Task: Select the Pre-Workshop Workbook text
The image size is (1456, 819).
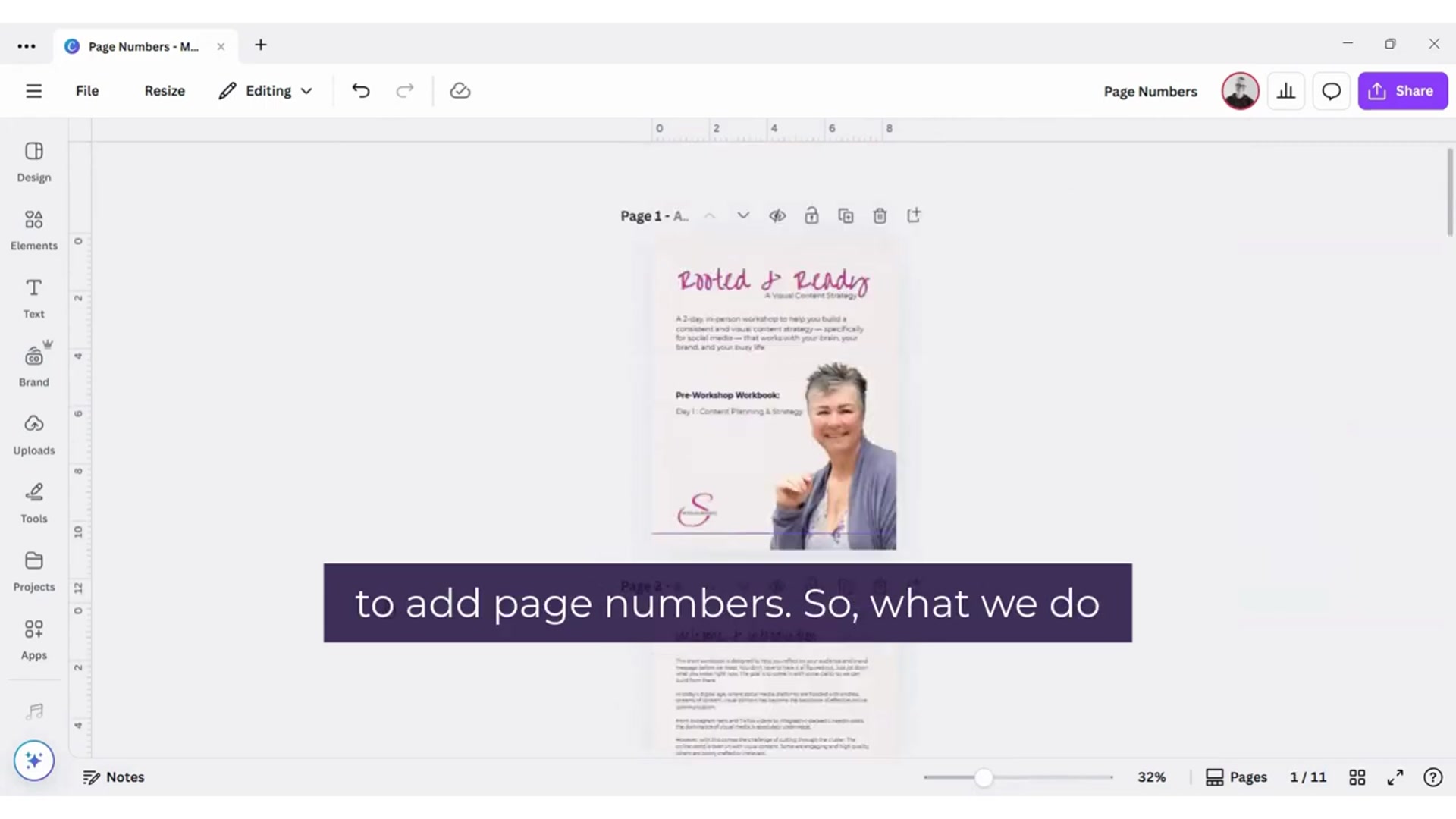Action: [727, 395]
